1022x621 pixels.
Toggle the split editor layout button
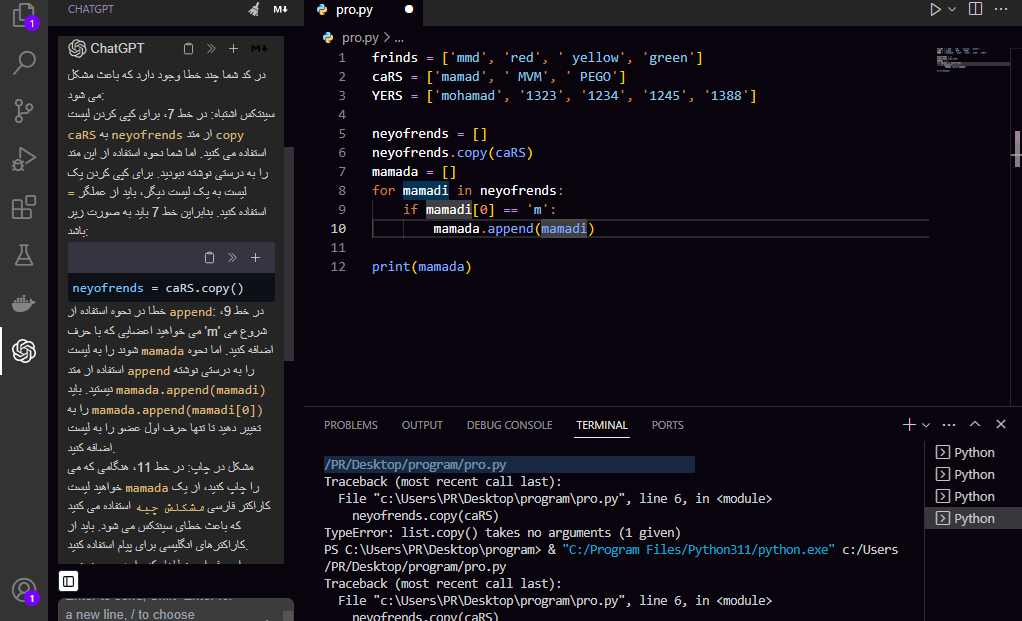click(x=975, y=9)
